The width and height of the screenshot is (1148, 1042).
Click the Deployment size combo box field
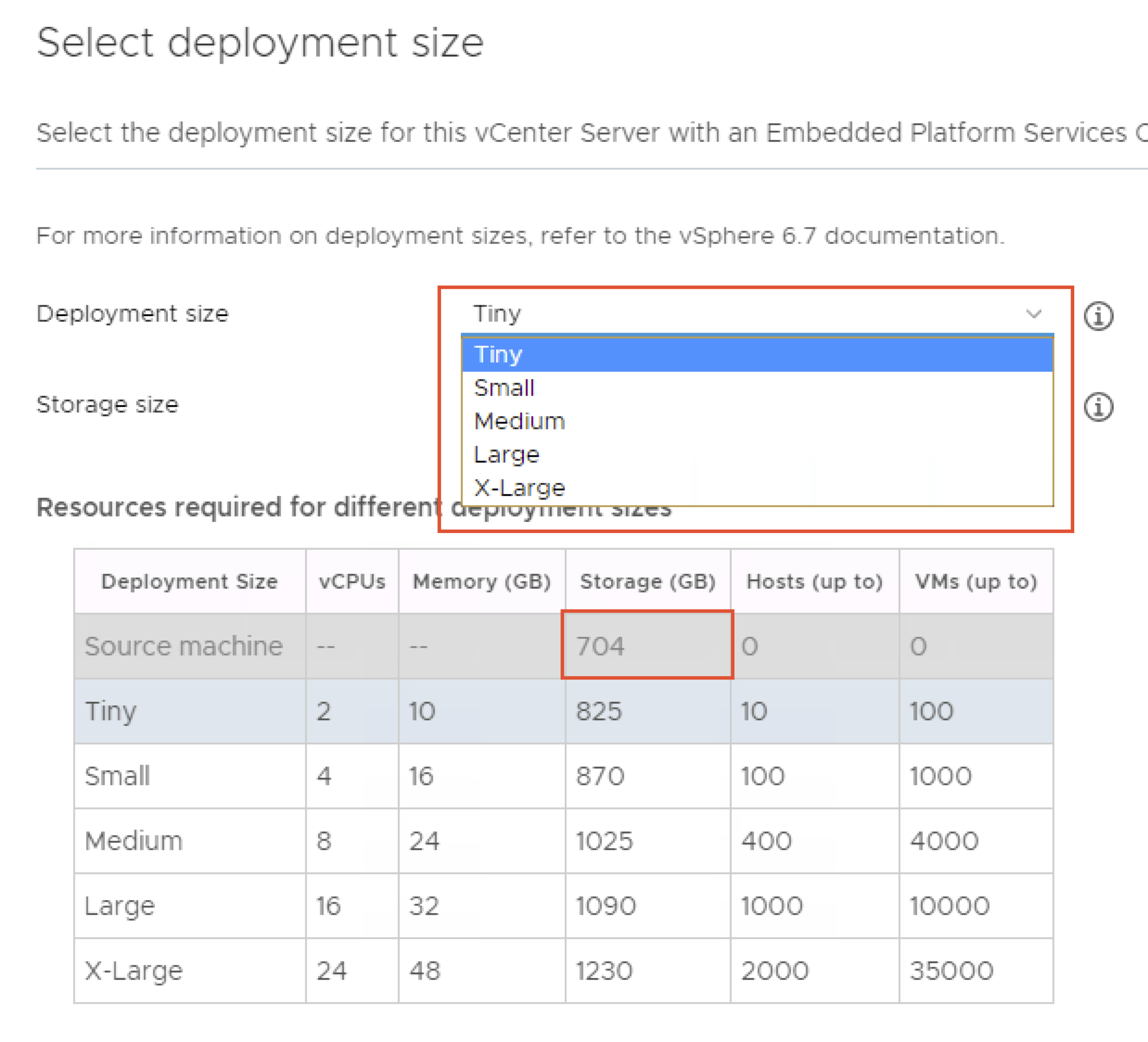click(x=740, y=314)
